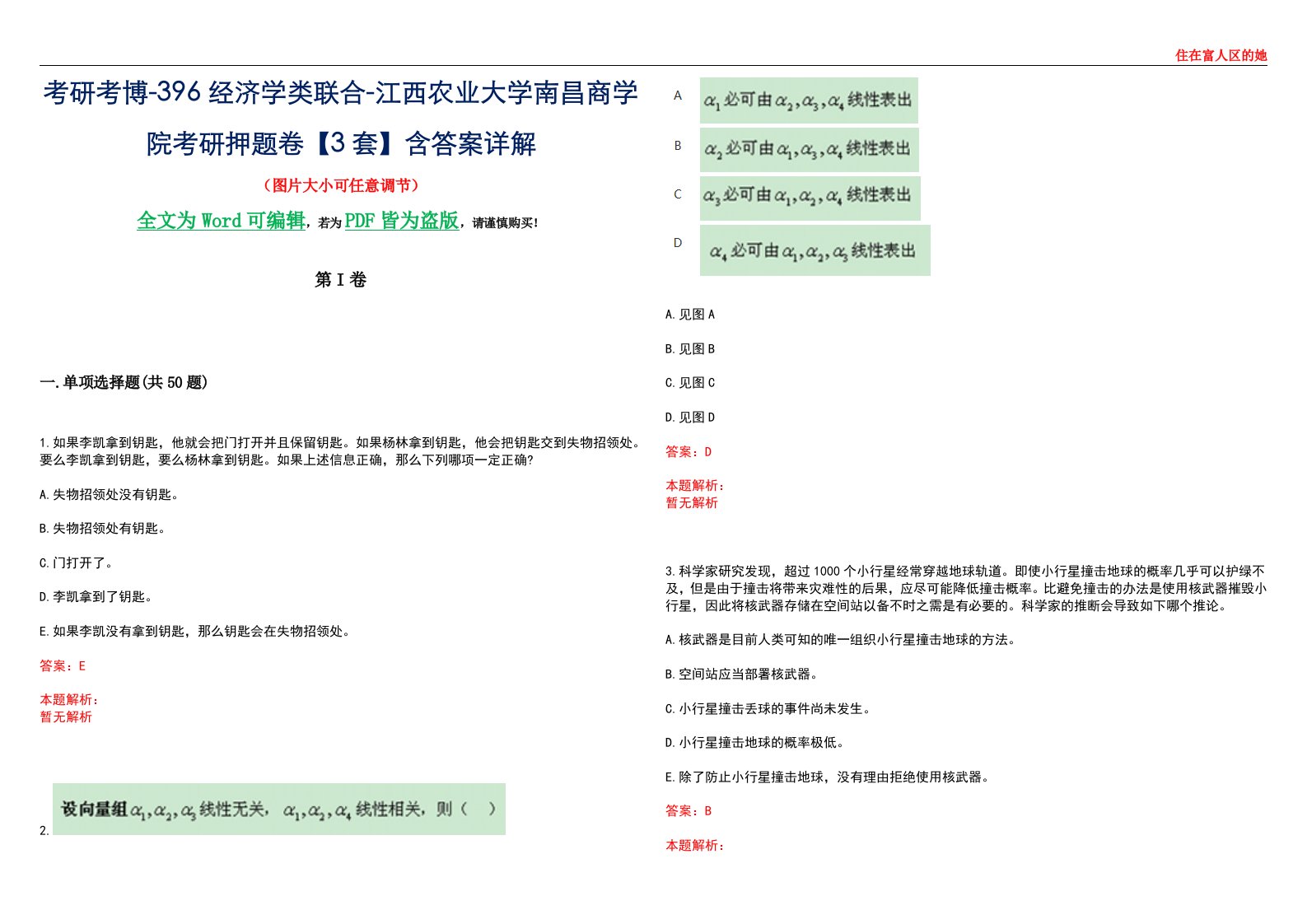The width and height of the screenshot is (1307, 924).
Task: Select option D.见图 D
Action: tap(690, 418)
